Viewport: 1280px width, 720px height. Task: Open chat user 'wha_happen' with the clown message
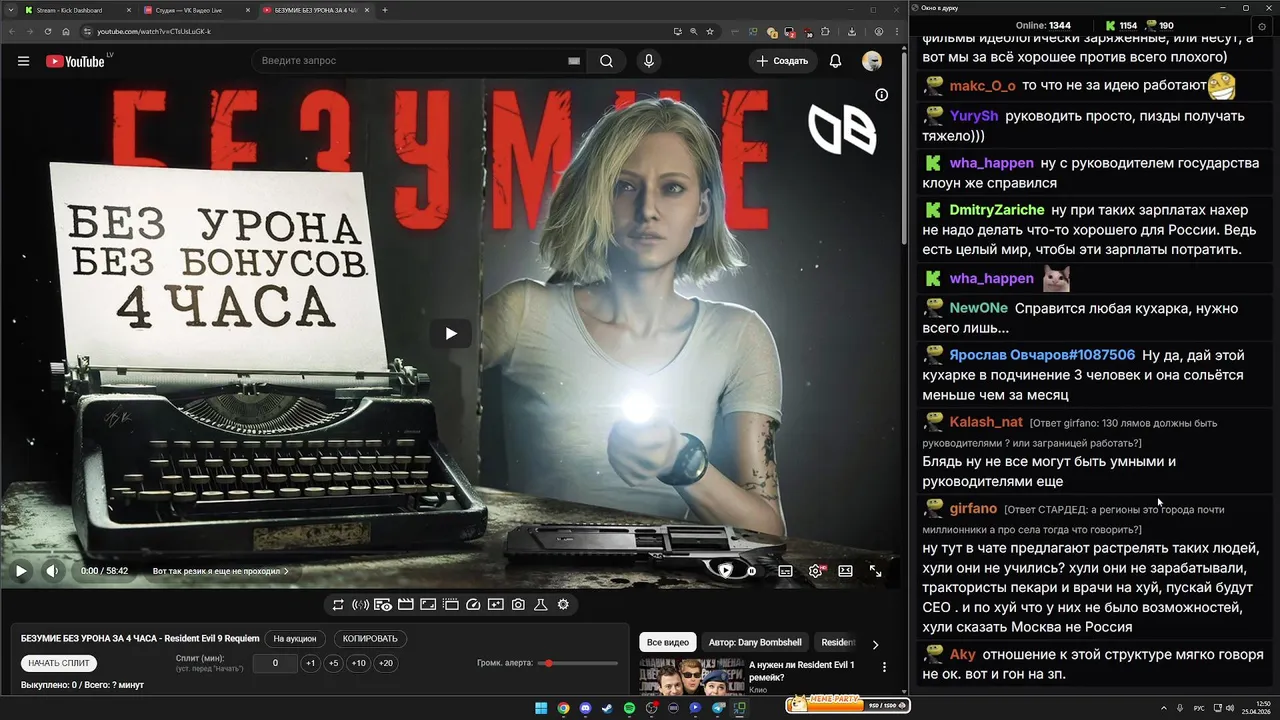(991, 163)
